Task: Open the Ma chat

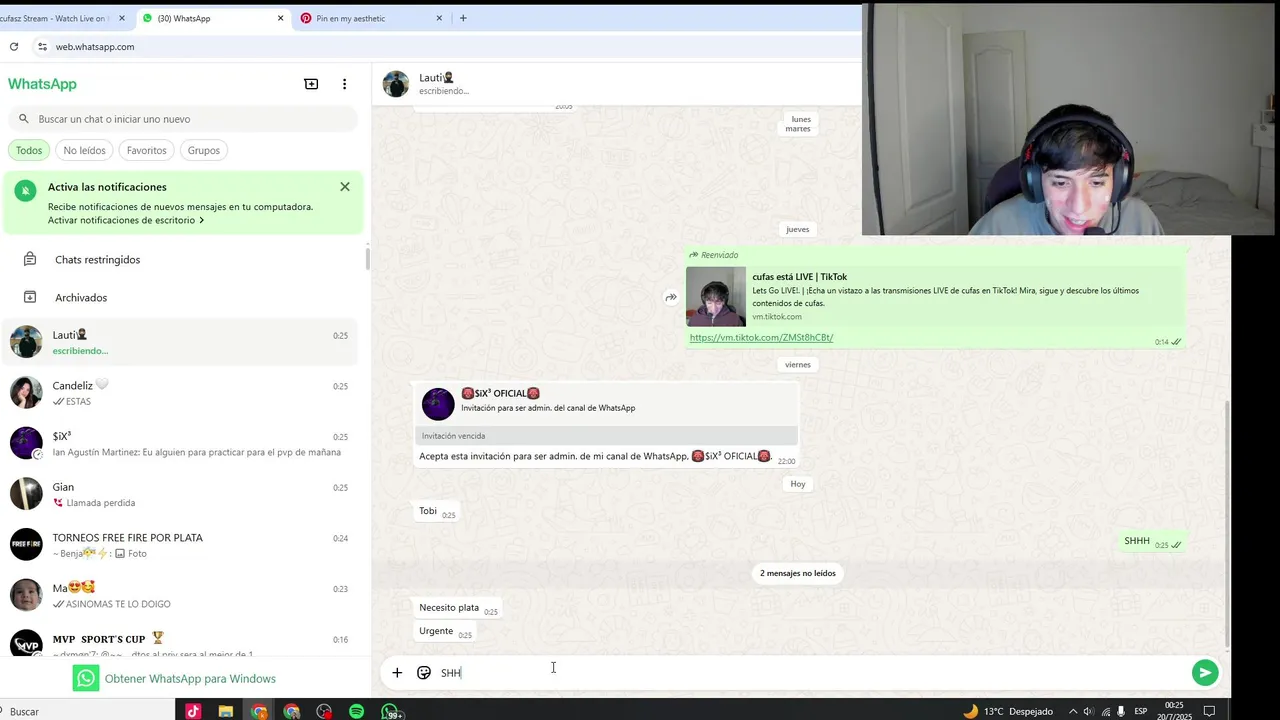Action: pyautogui.click(x=181, y=595)
